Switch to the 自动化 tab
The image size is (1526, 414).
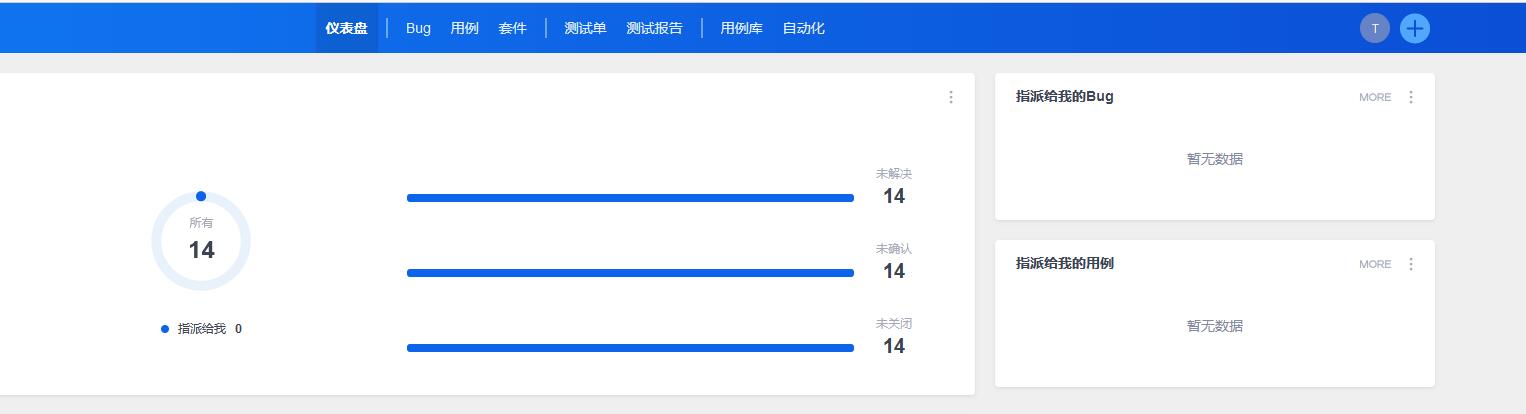803,28
